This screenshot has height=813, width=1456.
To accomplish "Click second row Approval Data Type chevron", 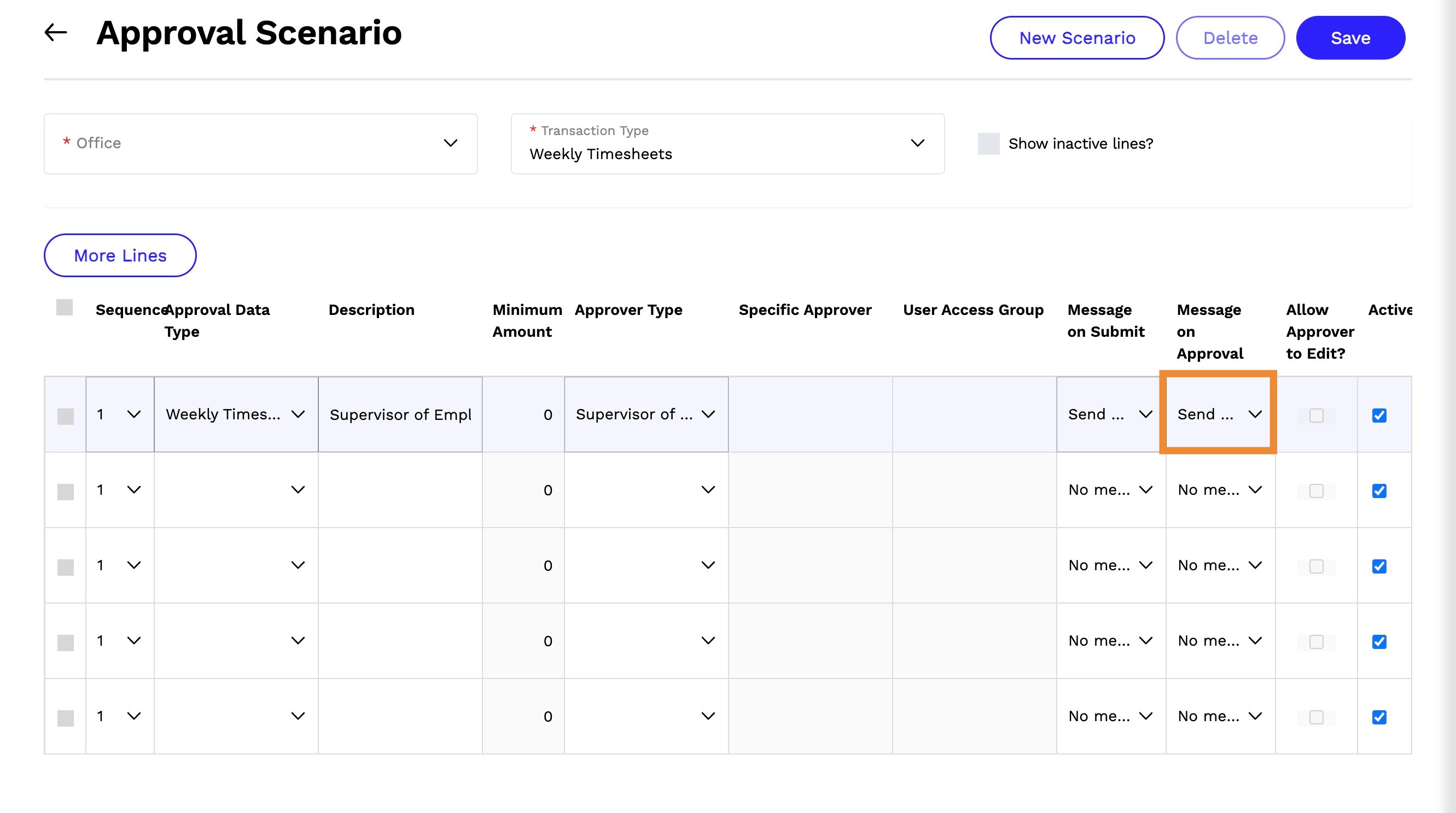I will [298, 490].
